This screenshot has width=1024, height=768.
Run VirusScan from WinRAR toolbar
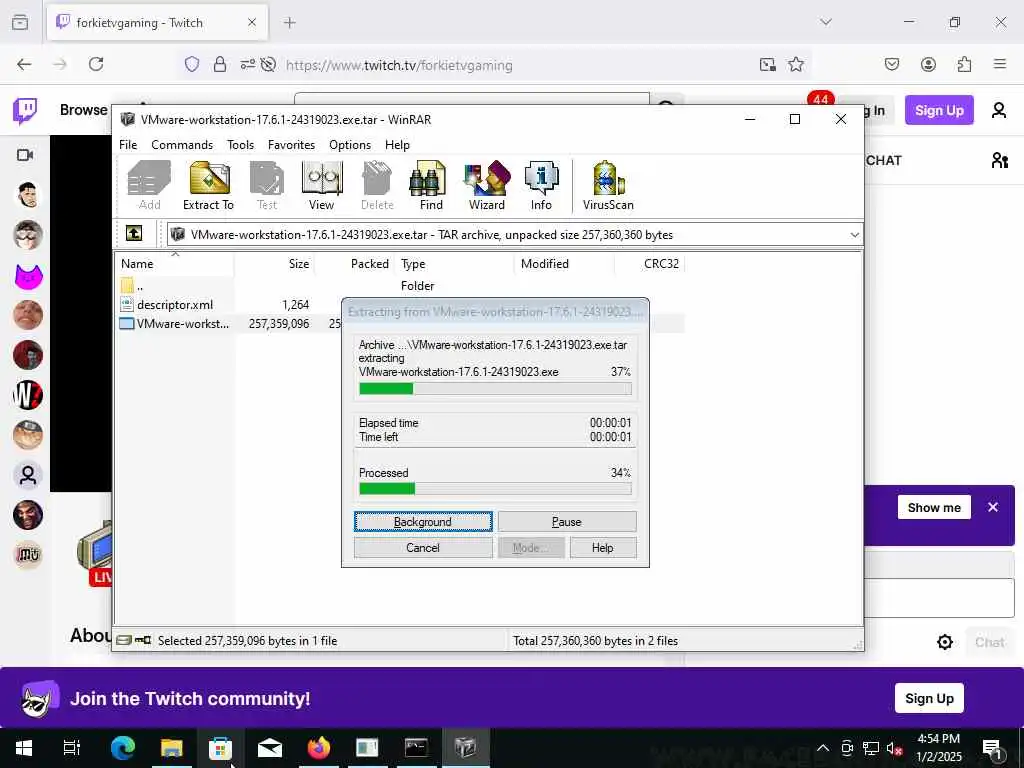[608, 185]
